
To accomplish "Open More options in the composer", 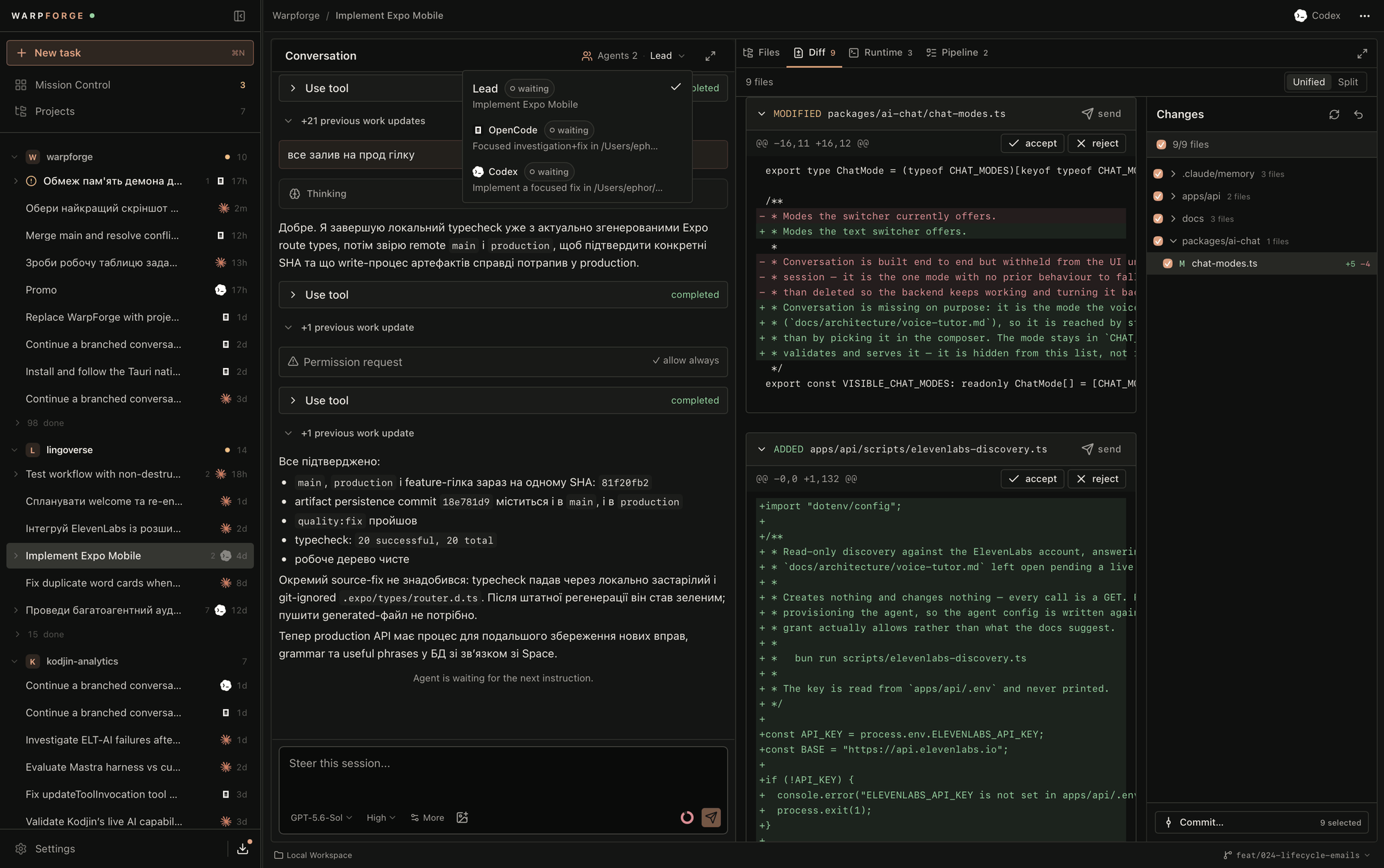I will click(x=427, y=818).
